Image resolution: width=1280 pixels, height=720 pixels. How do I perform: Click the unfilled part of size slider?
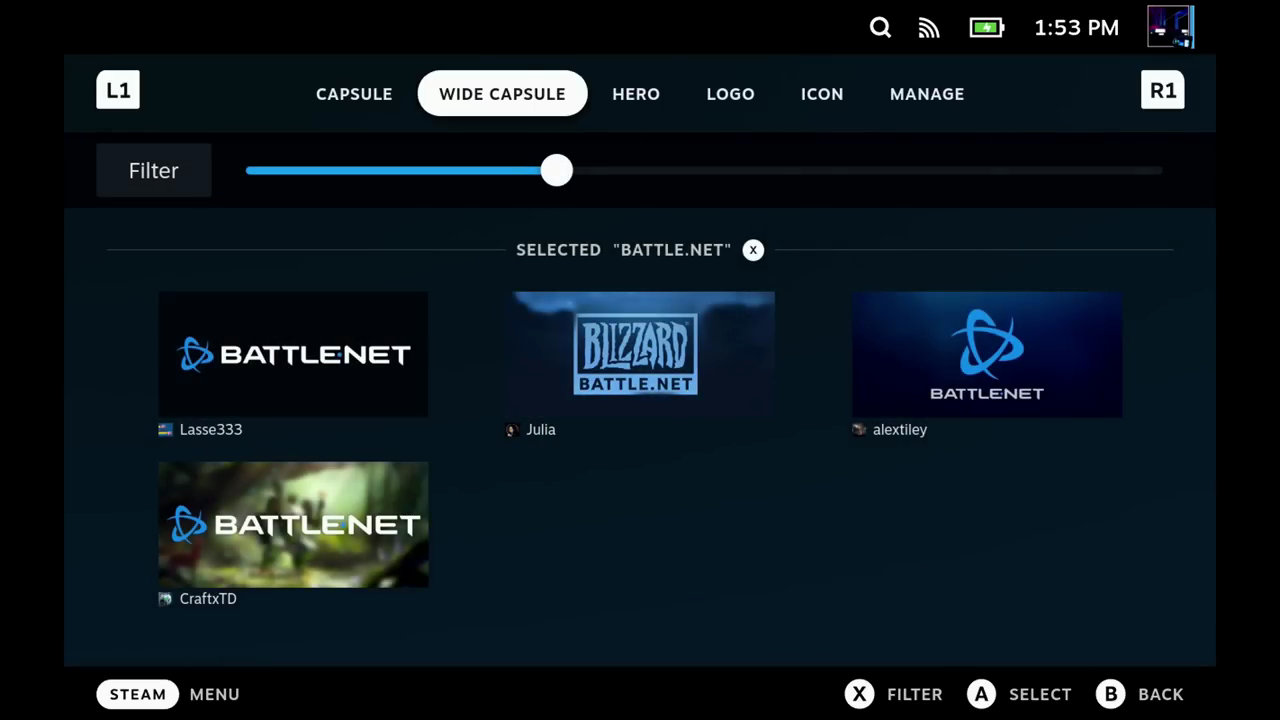[x=867, y=171]
